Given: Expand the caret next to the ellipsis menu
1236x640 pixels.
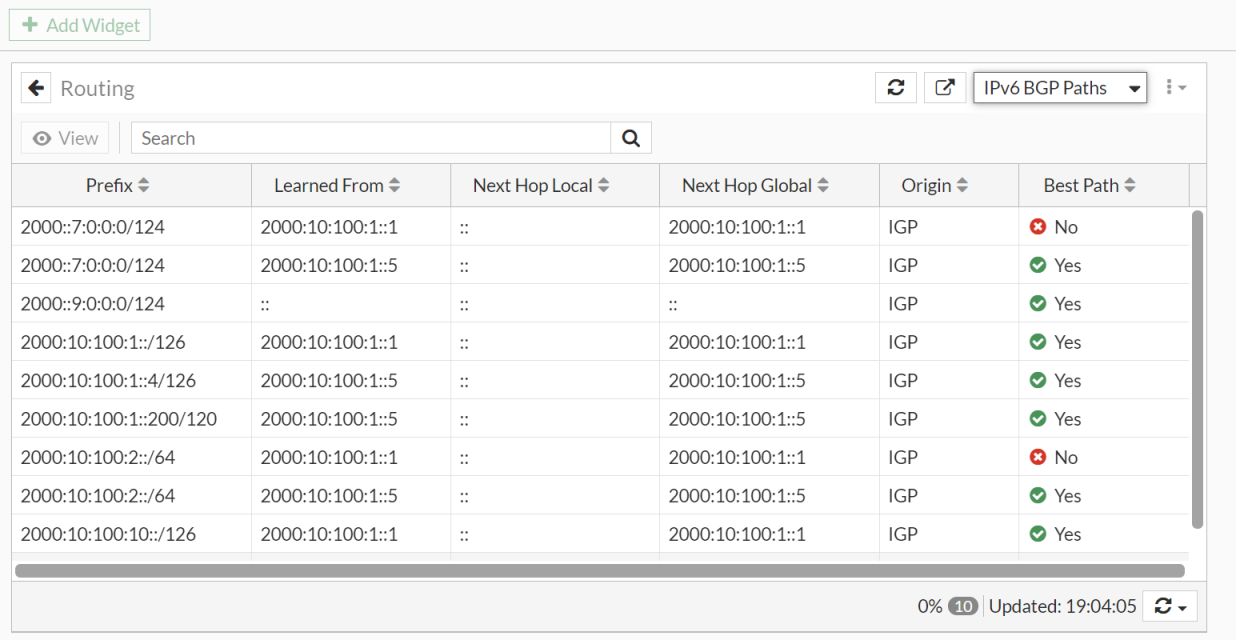Looking at the screenshot, I should [x=1181, y=88].
